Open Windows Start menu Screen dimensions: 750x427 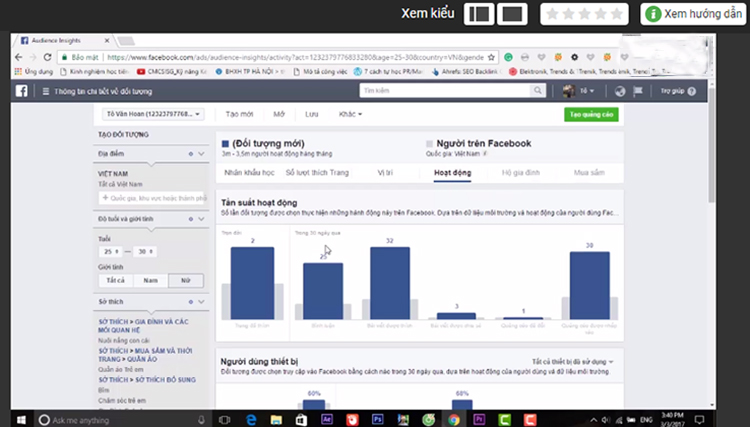(21, 420)
